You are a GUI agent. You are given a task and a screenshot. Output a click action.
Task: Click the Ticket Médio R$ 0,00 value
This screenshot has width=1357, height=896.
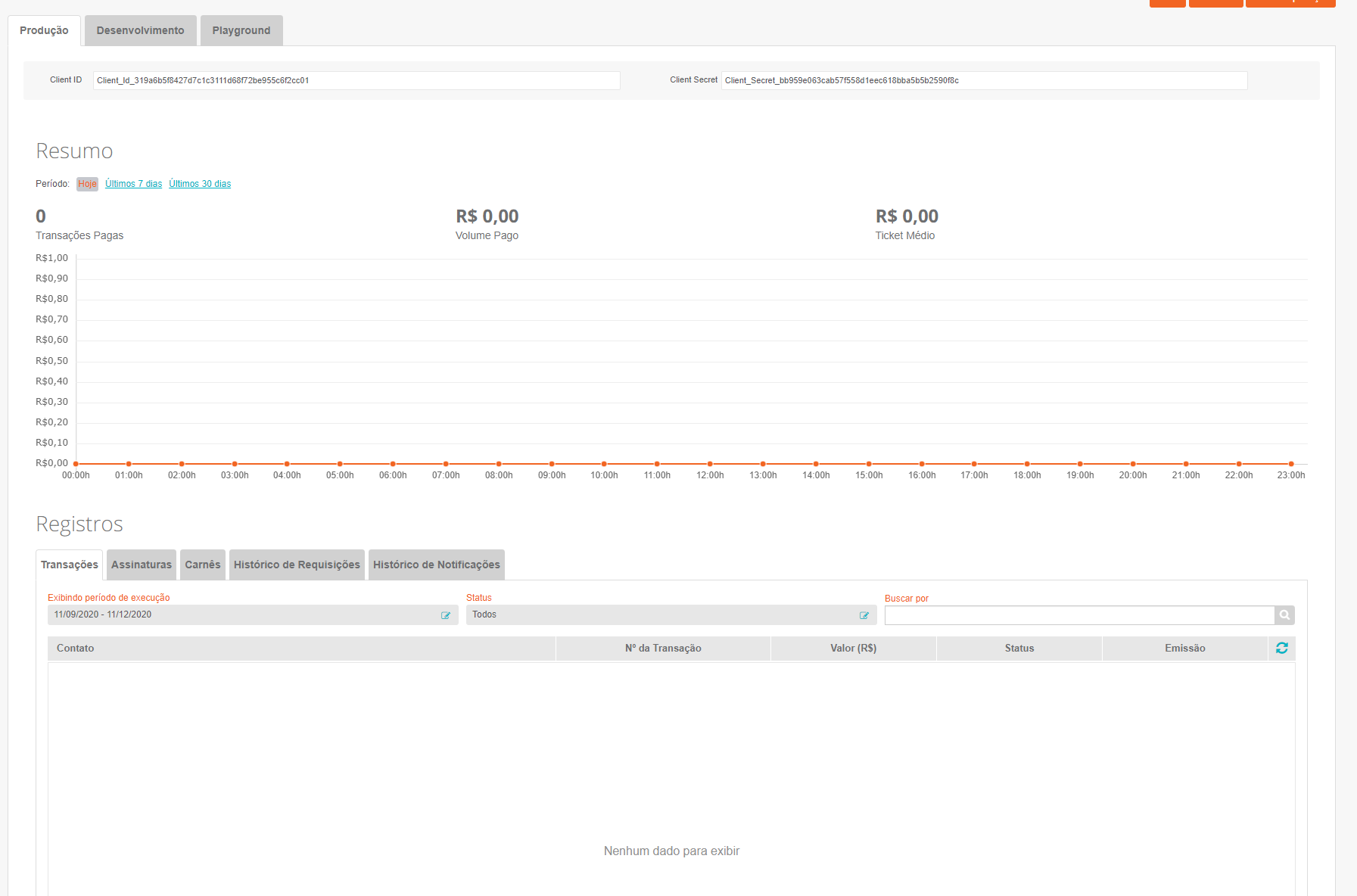[907, 216]
